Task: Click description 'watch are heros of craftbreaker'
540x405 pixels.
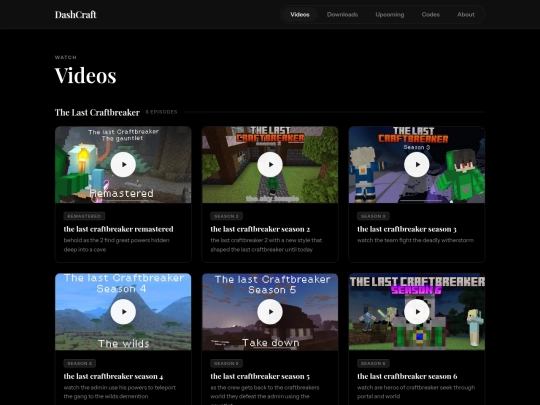Action: tap(416, 392)
